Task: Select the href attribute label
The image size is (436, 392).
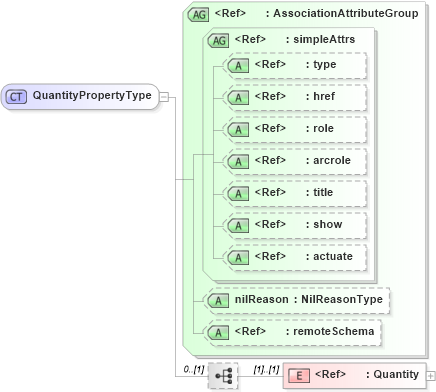Action: tap(324, 96)
